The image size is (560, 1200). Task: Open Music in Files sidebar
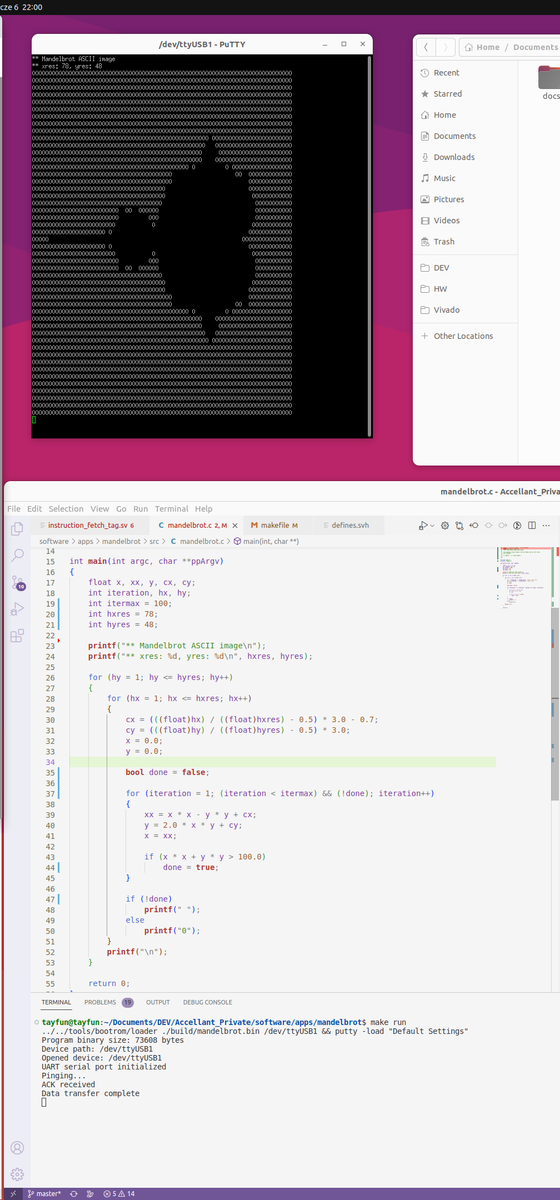pos(466,178)
